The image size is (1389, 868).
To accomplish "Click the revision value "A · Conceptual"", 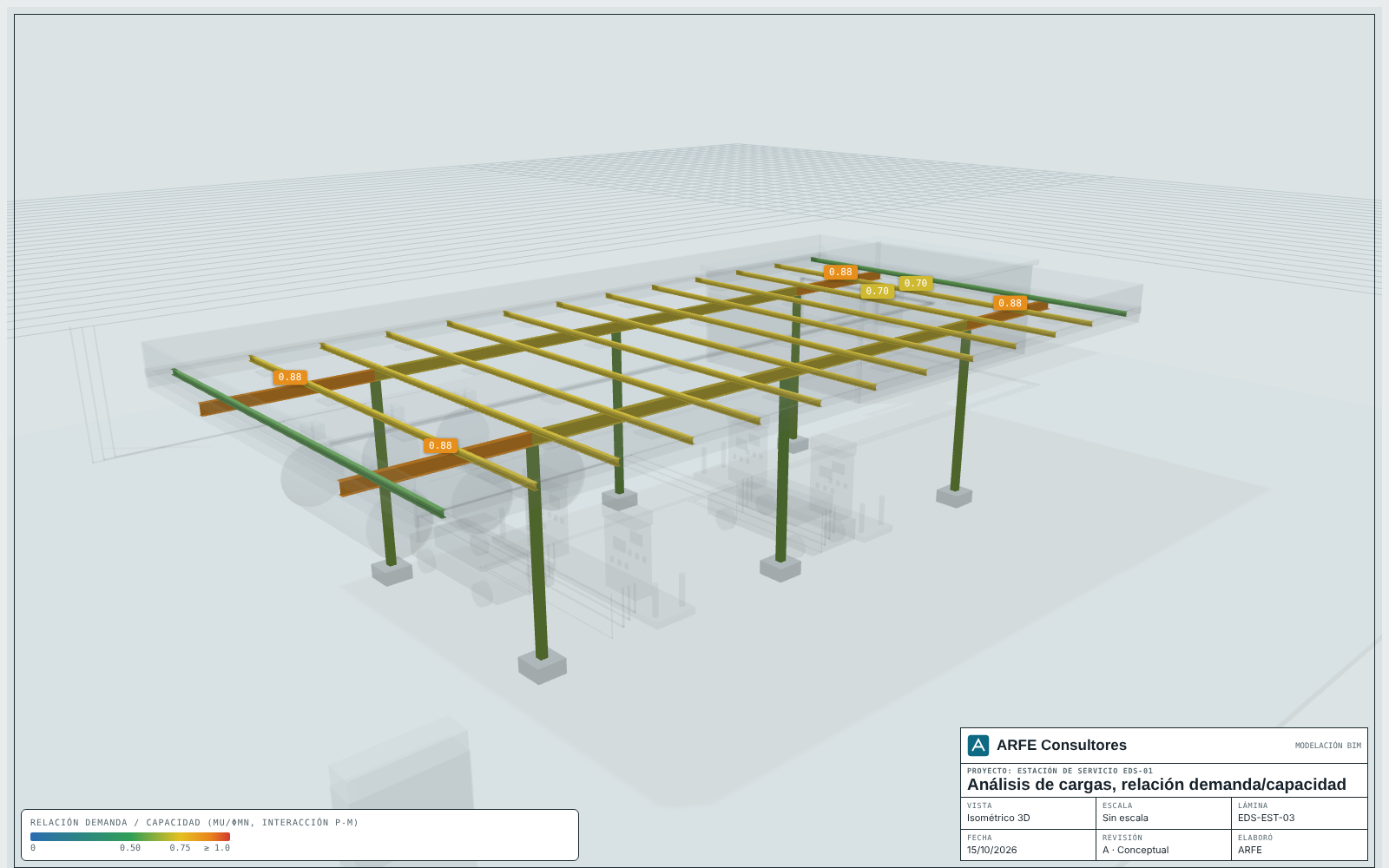I will pyautogui.click(x=1136, y=850).
